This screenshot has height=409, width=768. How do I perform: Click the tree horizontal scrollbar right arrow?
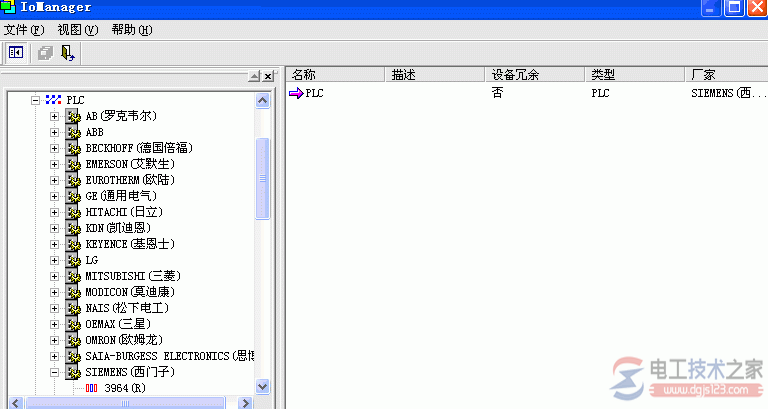(245, 403)
